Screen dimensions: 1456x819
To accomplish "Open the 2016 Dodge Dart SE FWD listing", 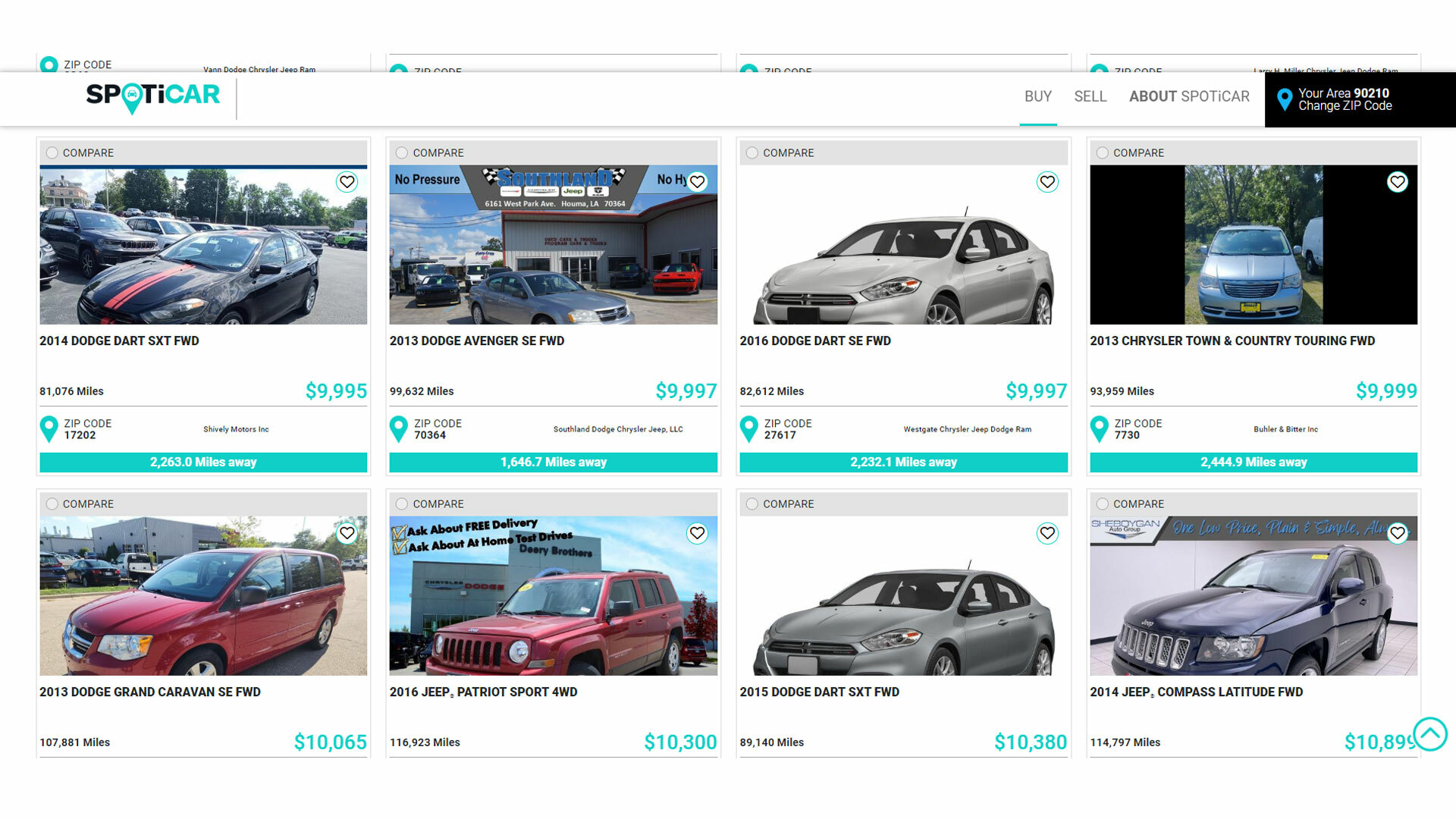I will pyautogui.click(x=815, y=340).
